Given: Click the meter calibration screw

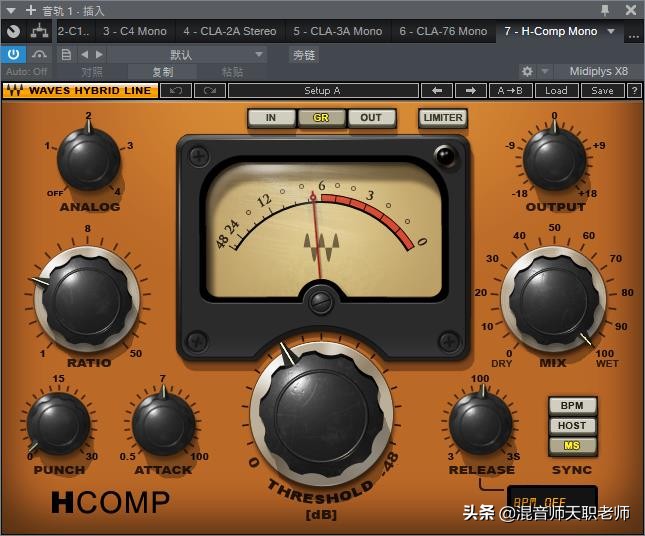Looking at the screenshot, I should pos(321,302).
